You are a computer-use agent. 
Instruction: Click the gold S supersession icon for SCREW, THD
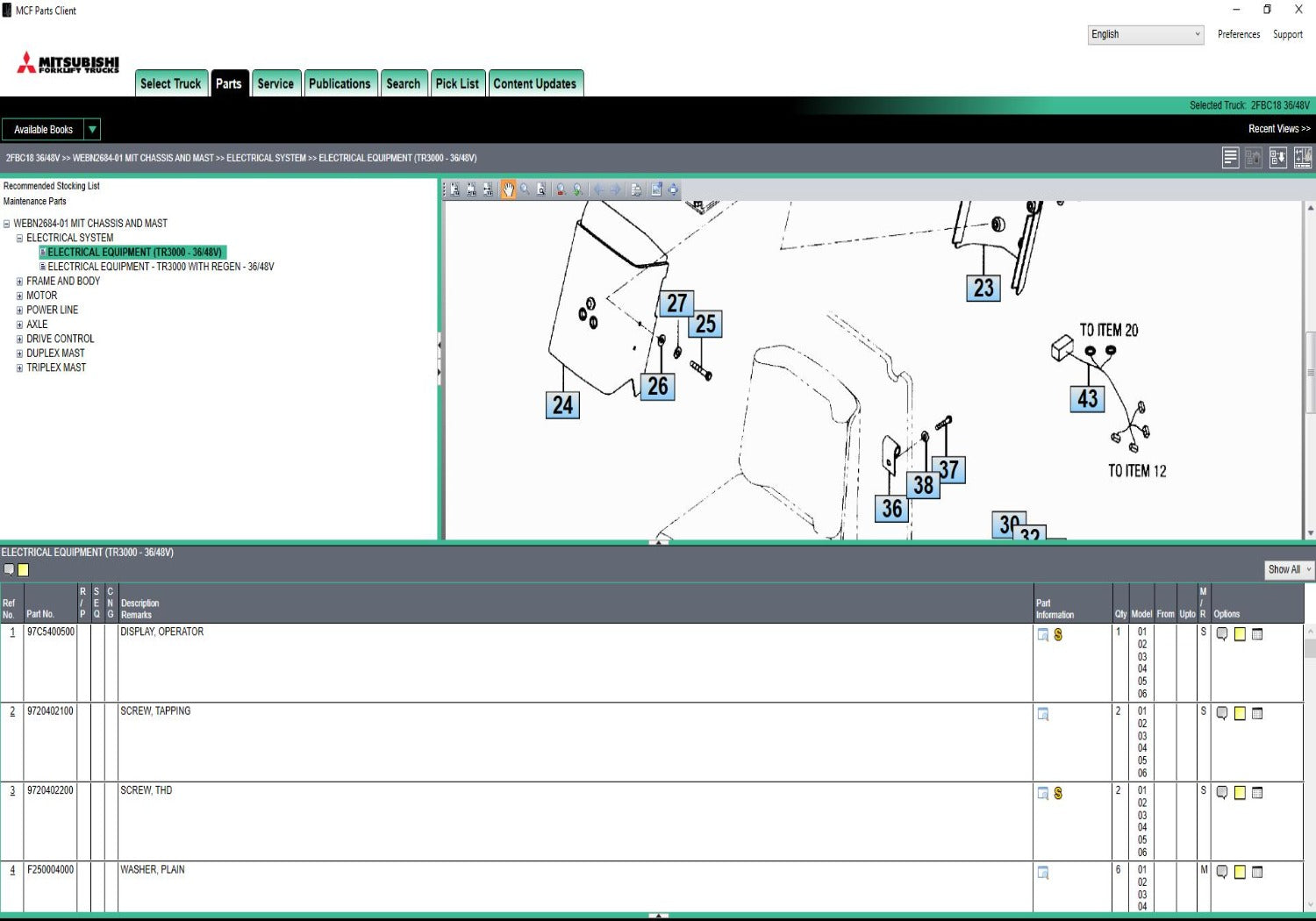click(x=1058, y=793)
